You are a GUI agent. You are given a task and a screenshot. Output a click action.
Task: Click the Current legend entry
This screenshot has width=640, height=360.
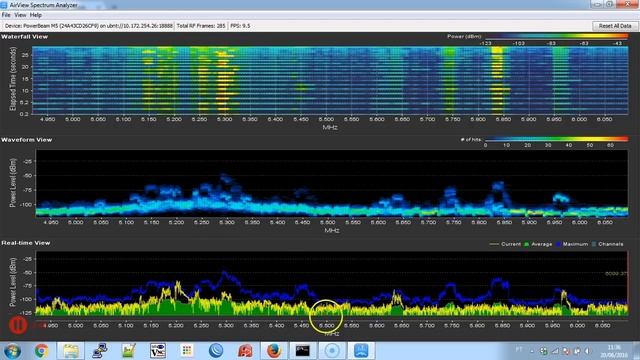[505, 244]
